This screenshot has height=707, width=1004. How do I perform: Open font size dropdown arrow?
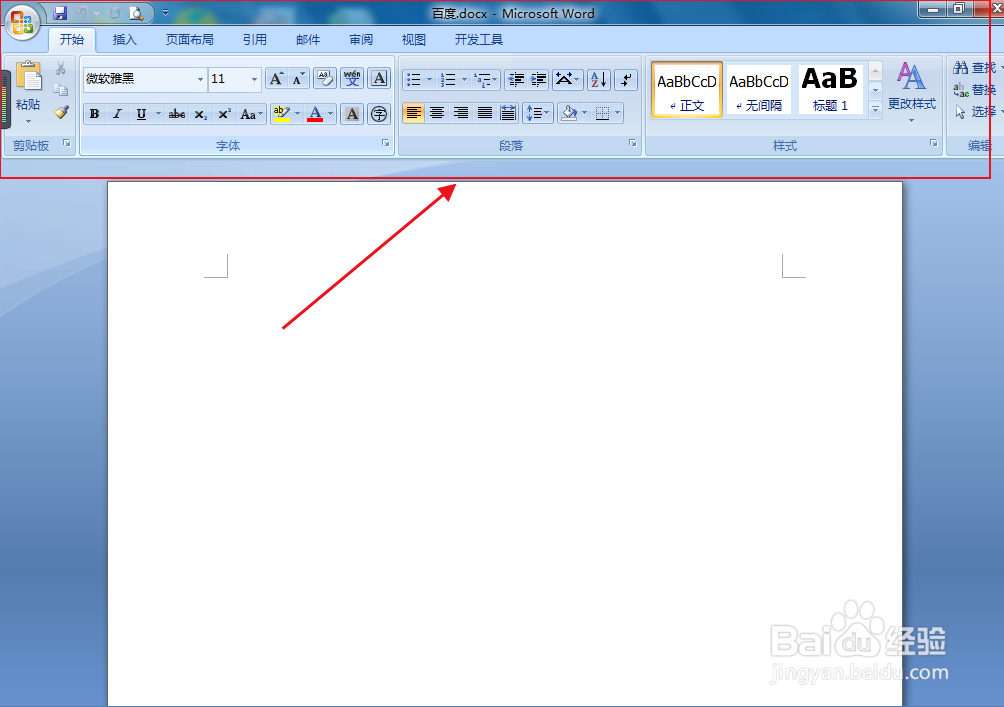(254, 79)
